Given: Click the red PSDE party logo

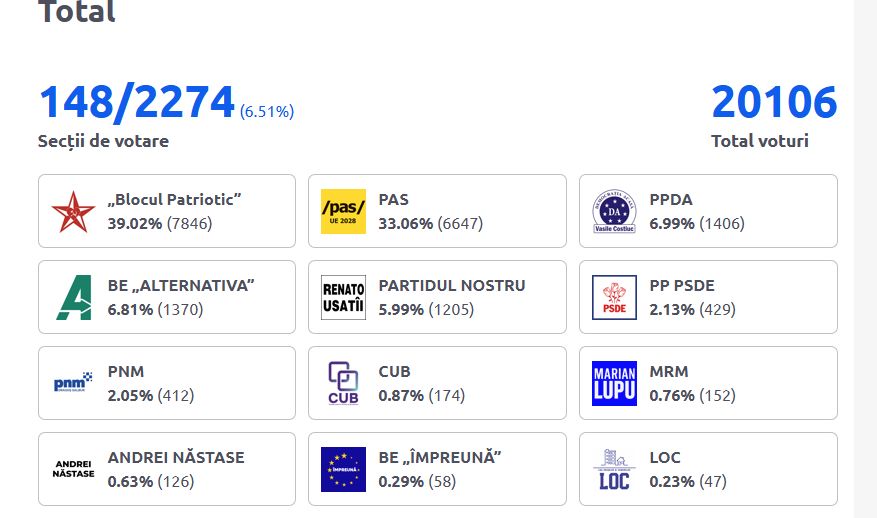Looking at the screenshot, I should (x=614, y=297).
